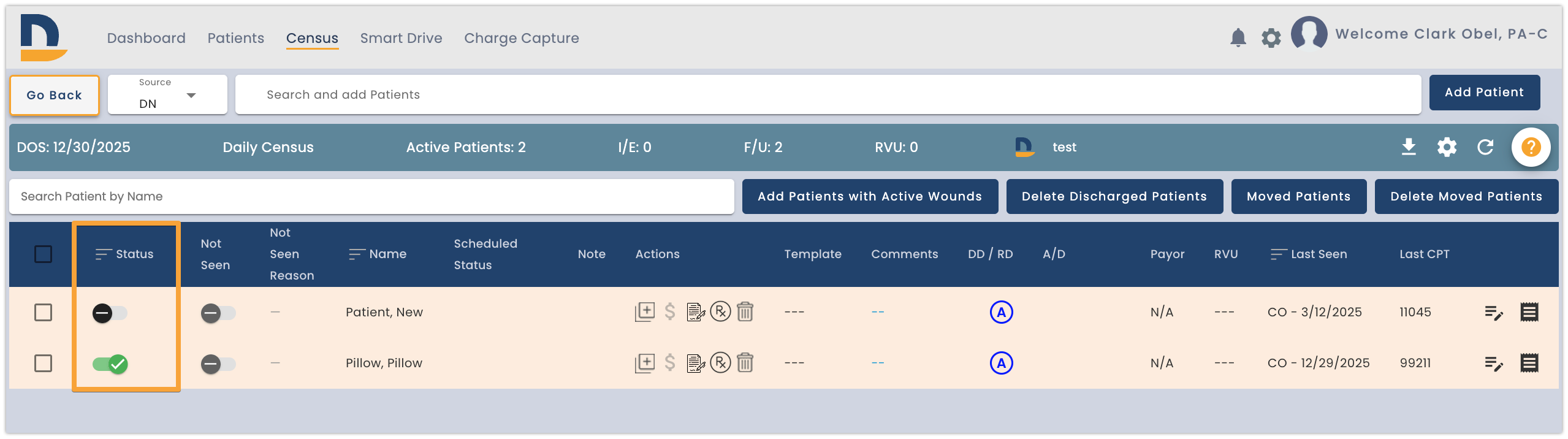The image size is (1568, 439).
Task: Refresh the census list
Action: click(x=1485, y=147)
